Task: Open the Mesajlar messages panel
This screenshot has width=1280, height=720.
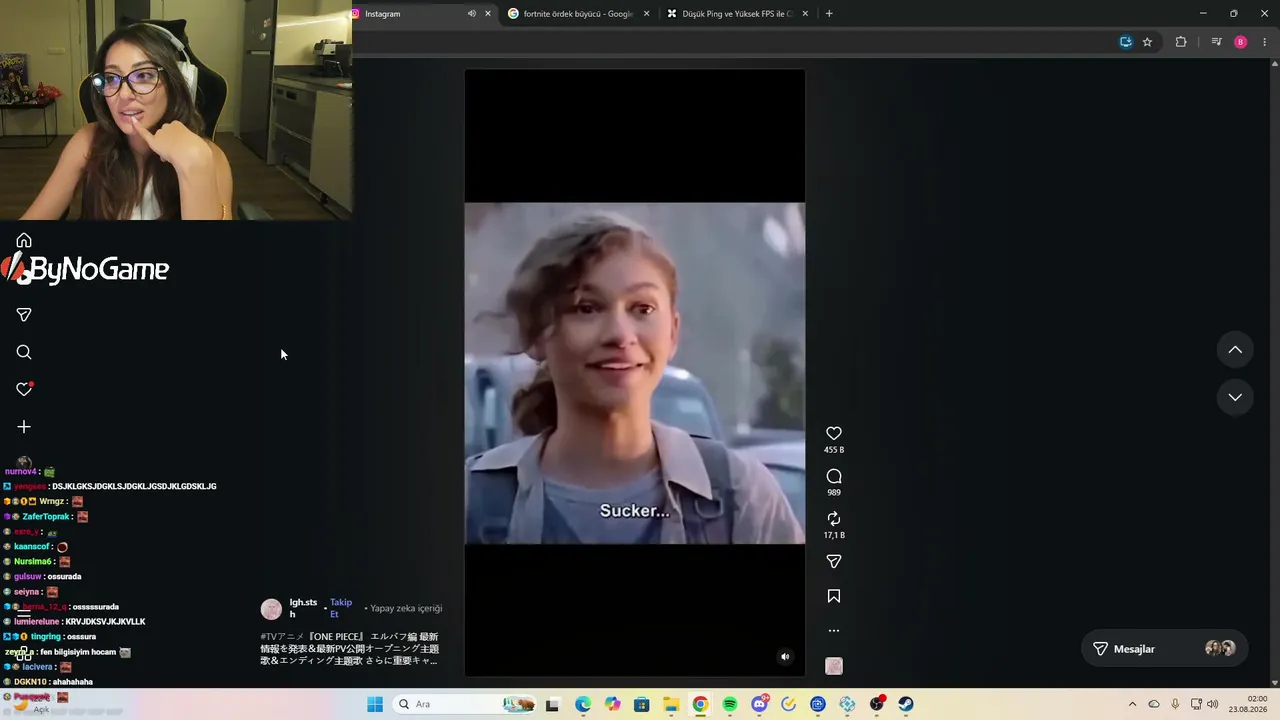Action: [x=1166, y=649]
